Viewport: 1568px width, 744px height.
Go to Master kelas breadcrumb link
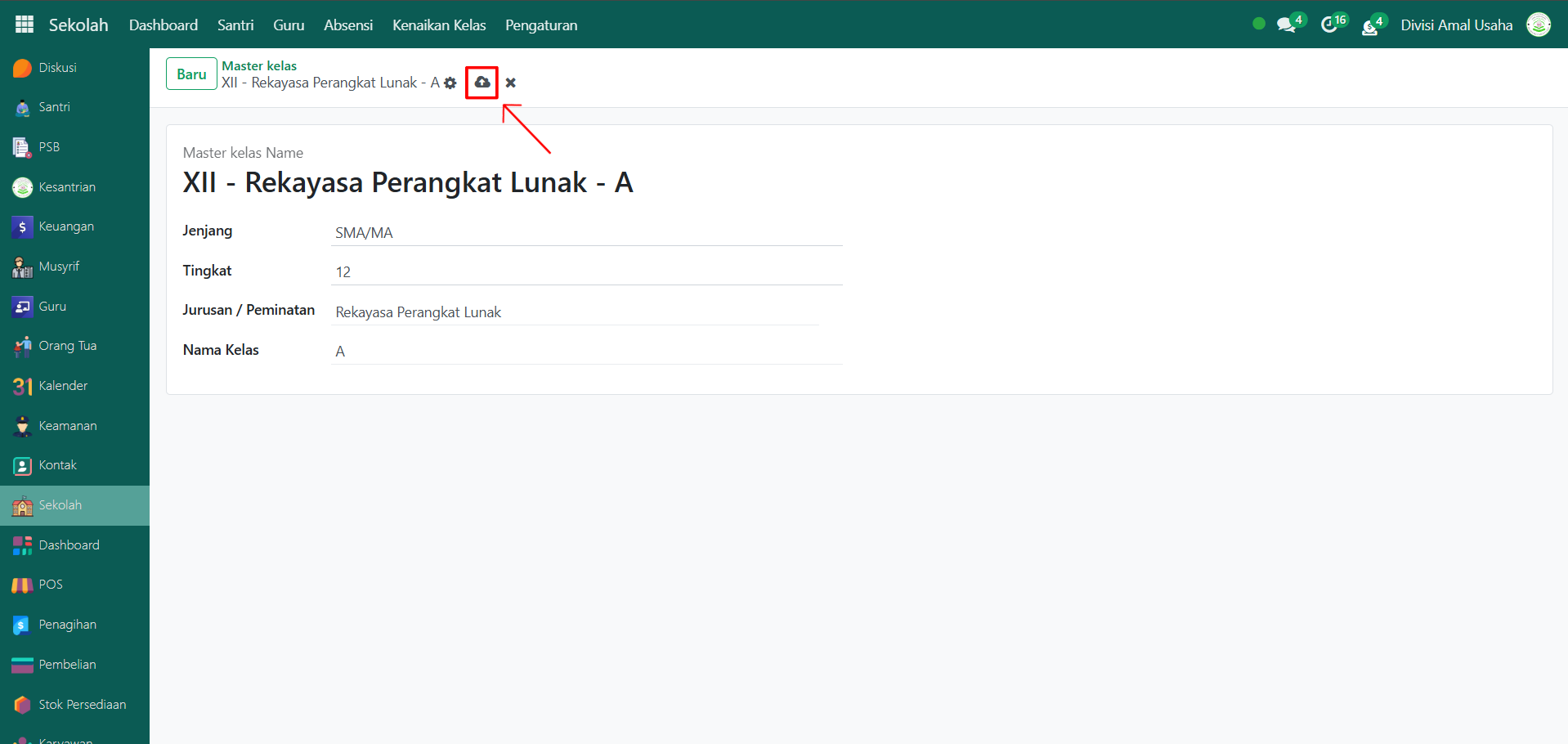(259, 65)
